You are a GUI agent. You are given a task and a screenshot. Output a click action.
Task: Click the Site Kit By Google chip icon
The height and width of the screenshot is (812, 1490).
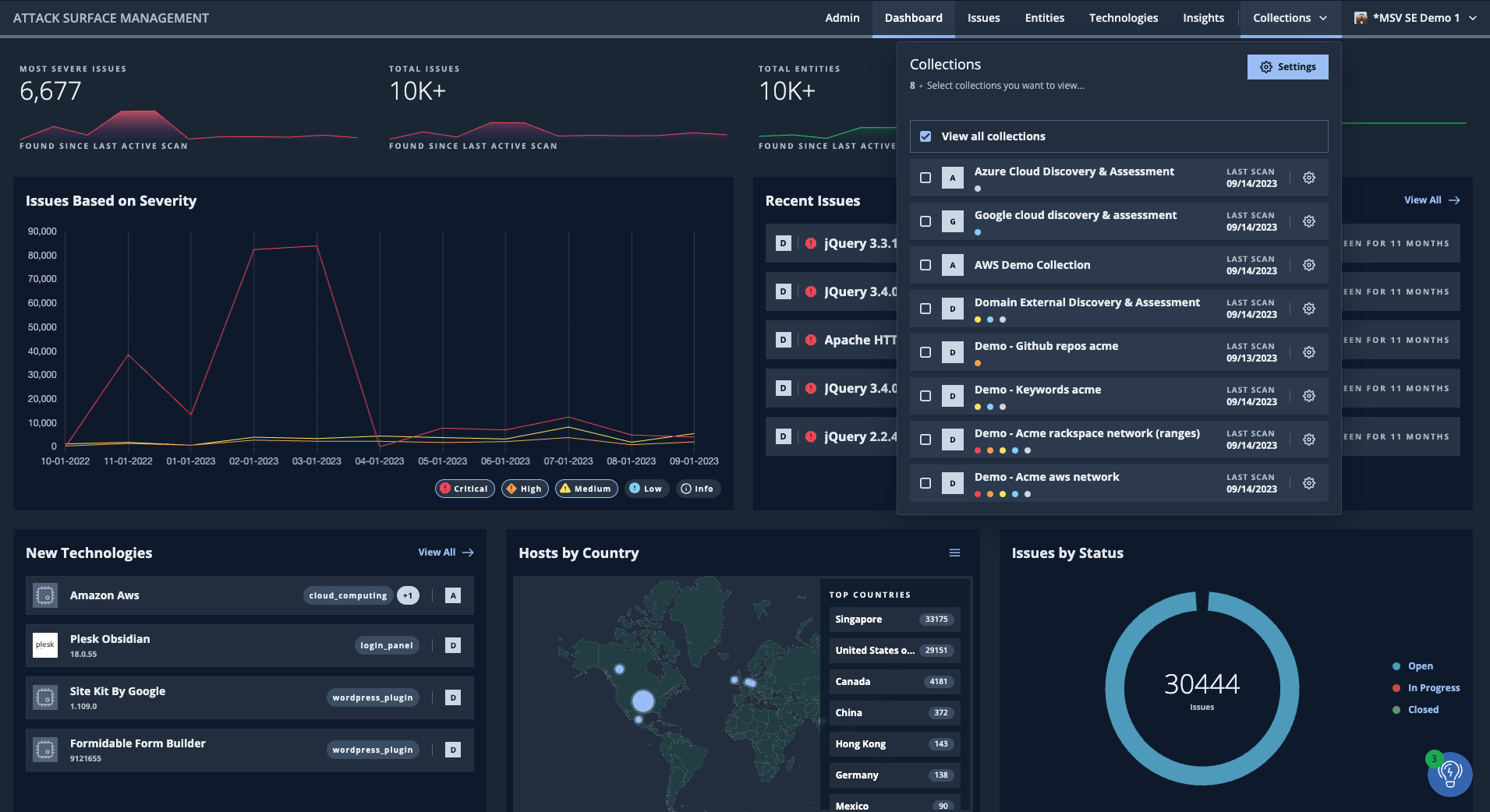(45, 697)
